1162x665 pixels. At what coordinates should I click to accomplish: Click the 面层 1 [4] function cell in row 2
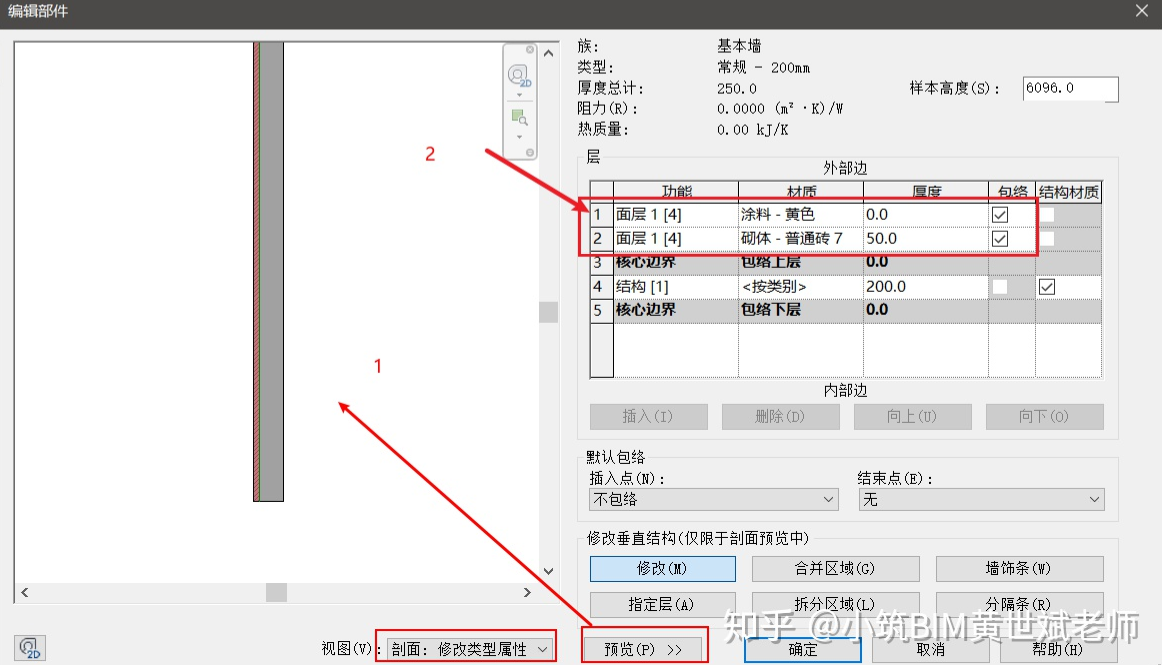click(676, 239)
